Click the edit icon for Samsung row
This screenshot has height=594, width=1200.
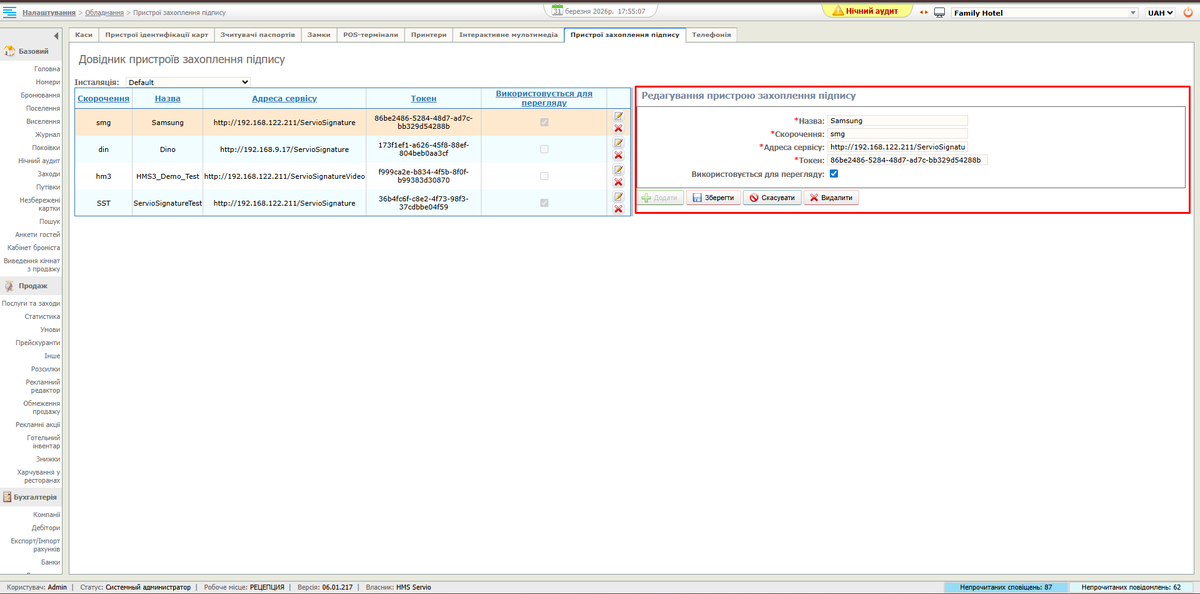coord(618,116)
